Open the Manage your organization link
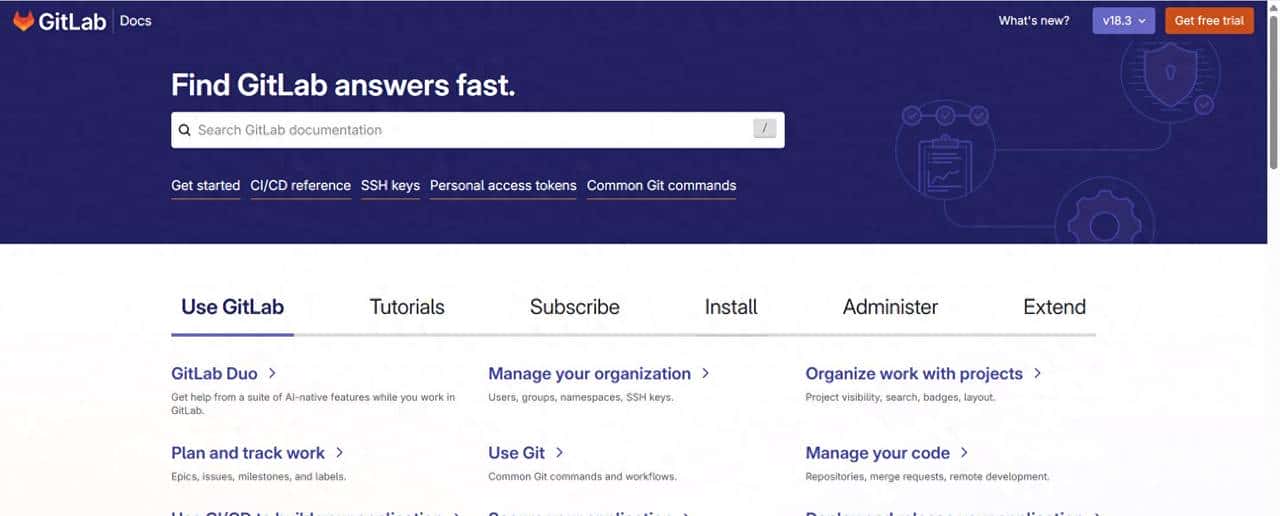1280x516 pixels. point(589,373)
